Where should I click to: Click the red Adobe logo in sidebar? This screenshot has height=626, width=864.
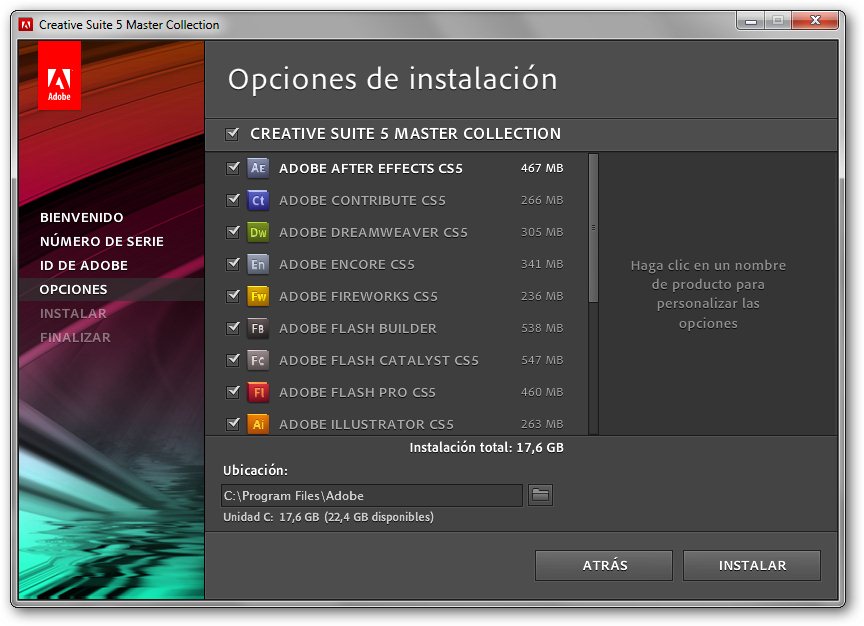pyautogui.click(x=60, y=75)
